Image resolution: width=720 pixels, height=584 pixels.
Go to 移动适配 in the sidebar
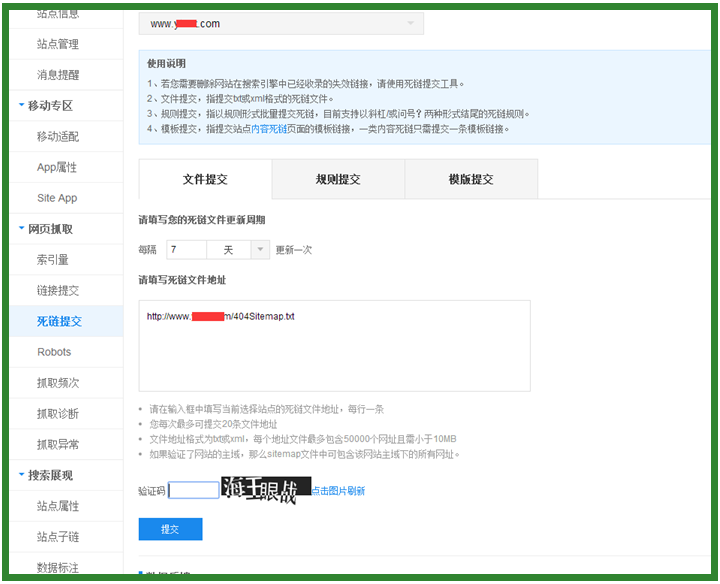tap(58, 136)
